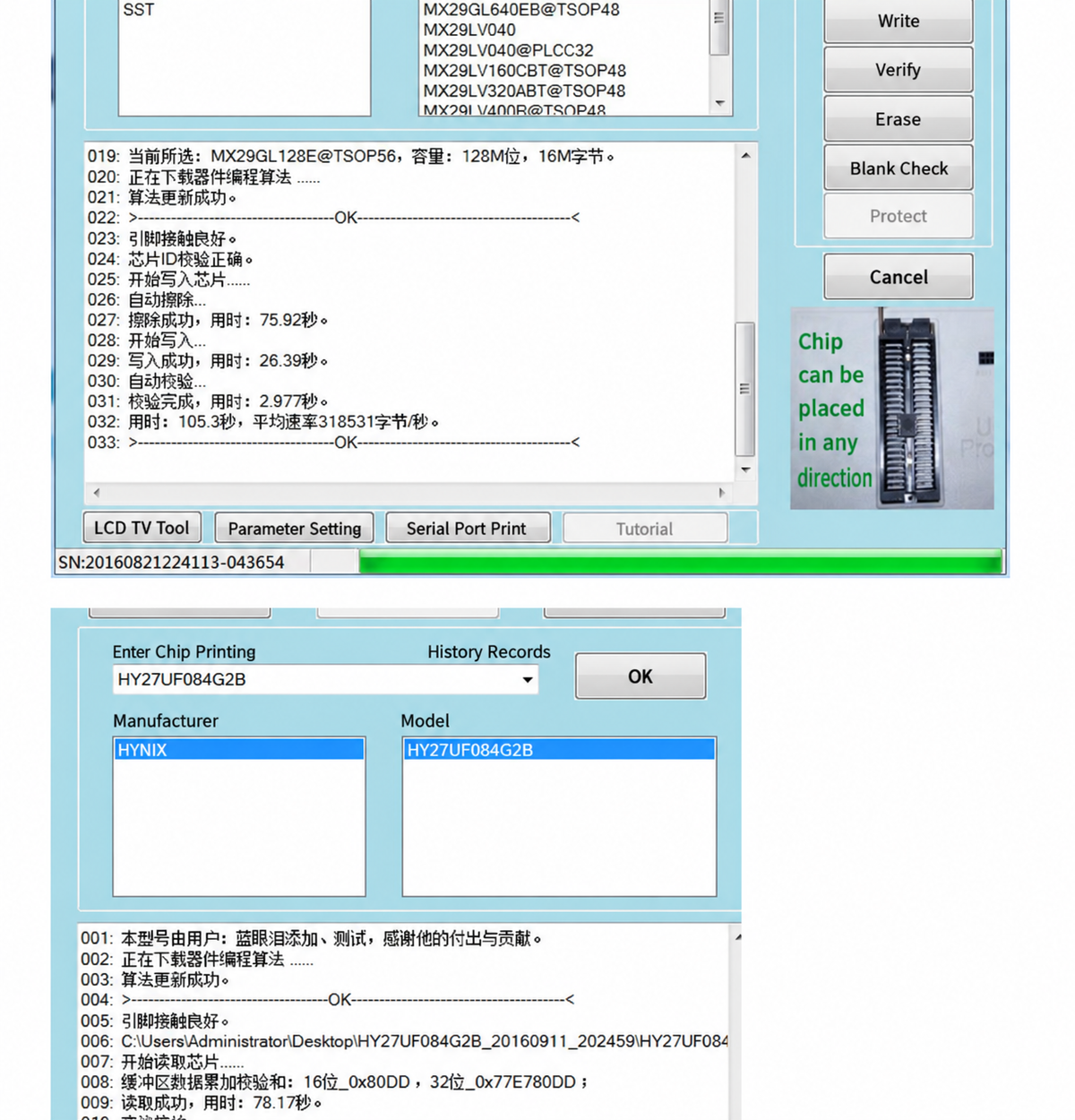The width and height of the screenshot is (1075, 1120).
Task: Click lower log line 009 read time 78.17
Action: [x=202, y=1103]
